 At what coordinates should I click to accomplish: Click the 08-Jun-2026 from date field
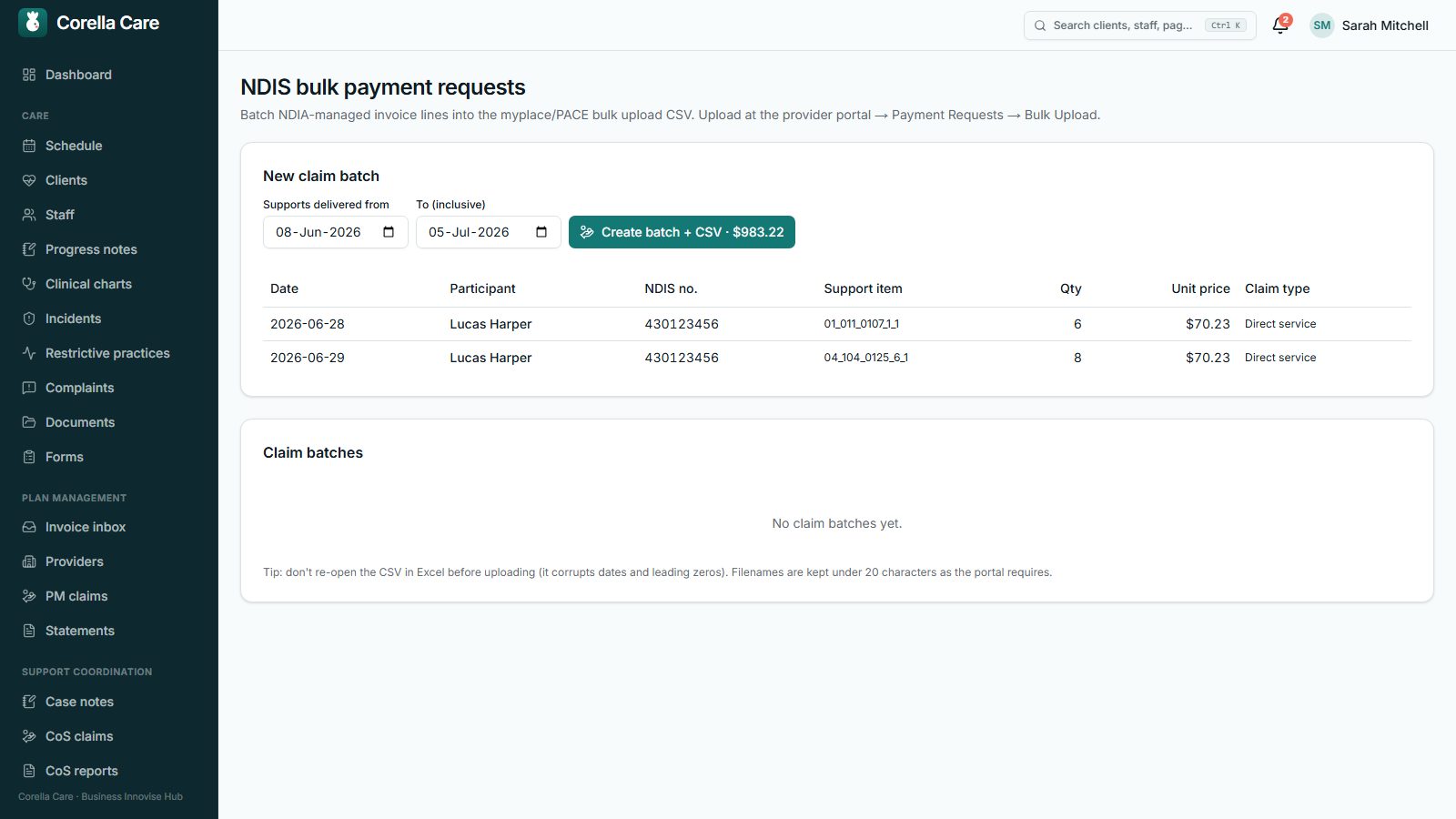335,232
